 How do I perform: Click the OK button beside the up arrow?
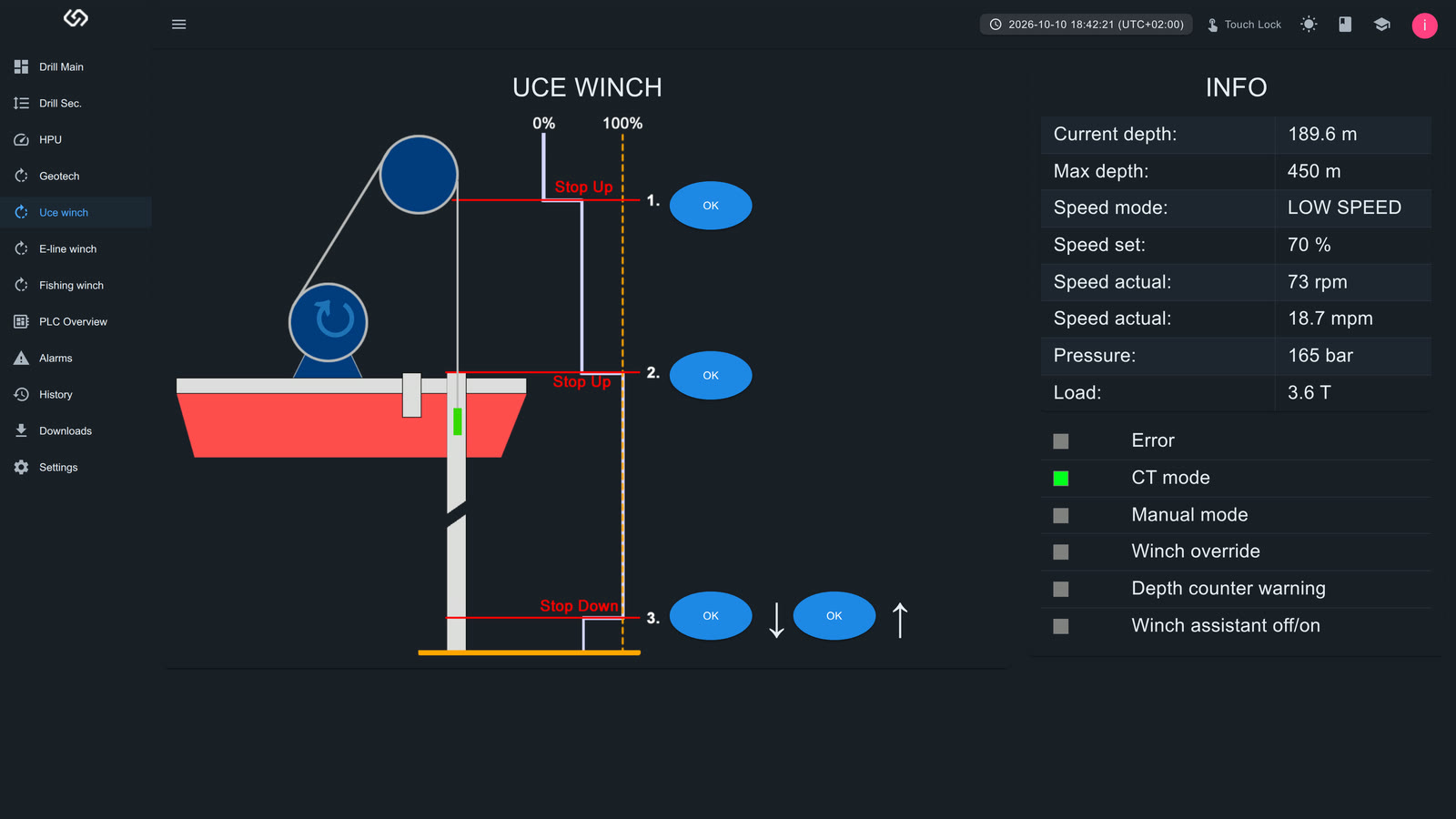click(x=834, y=616)
